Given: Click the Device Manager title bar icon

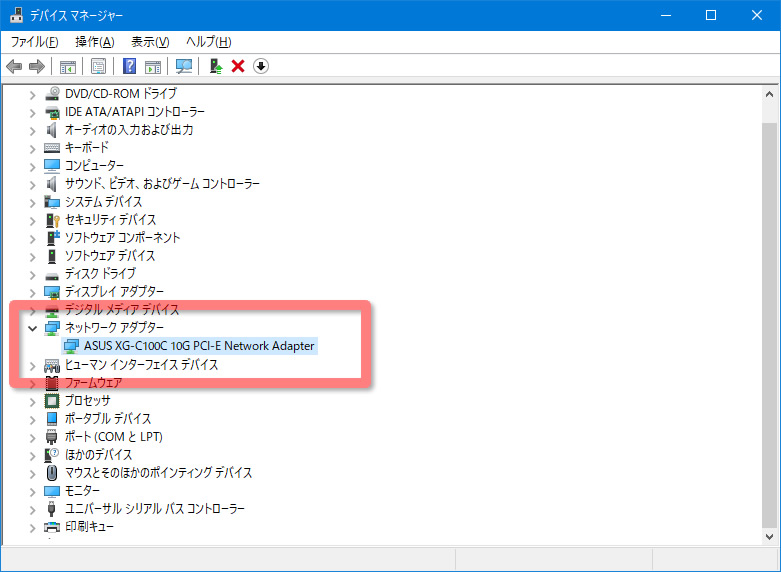Looking at the screenshot, I should (16, 15).
